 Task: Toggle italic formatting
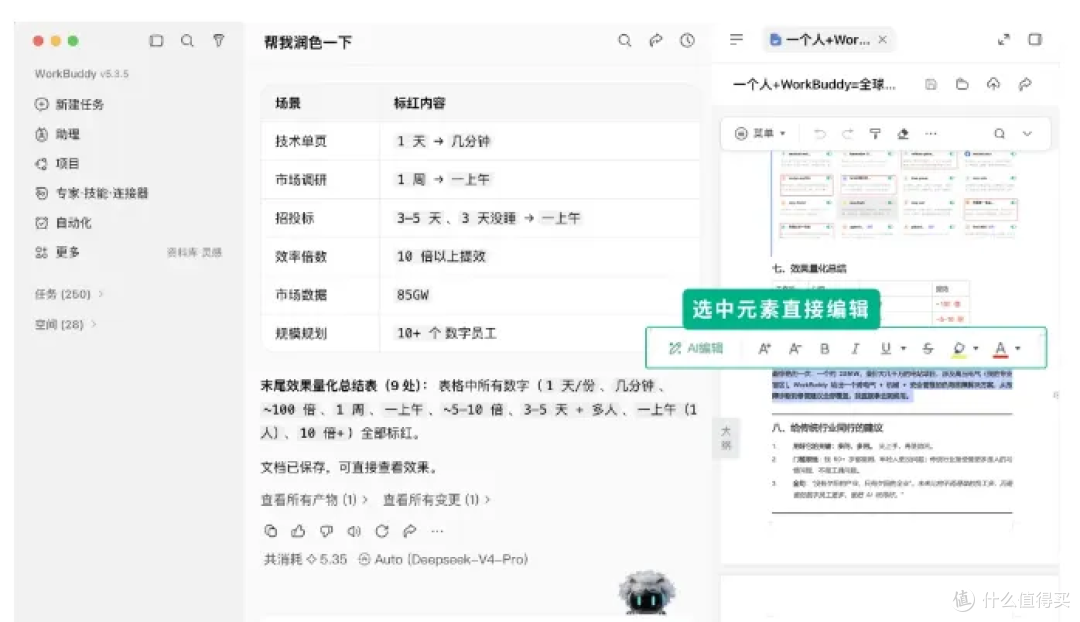855,349
